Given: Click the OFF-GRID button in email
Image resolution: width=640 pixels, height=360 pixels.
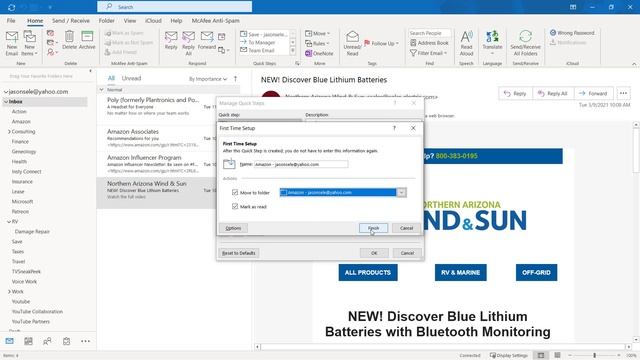Looking at the screenshot, I should click(x=536, y=272).
